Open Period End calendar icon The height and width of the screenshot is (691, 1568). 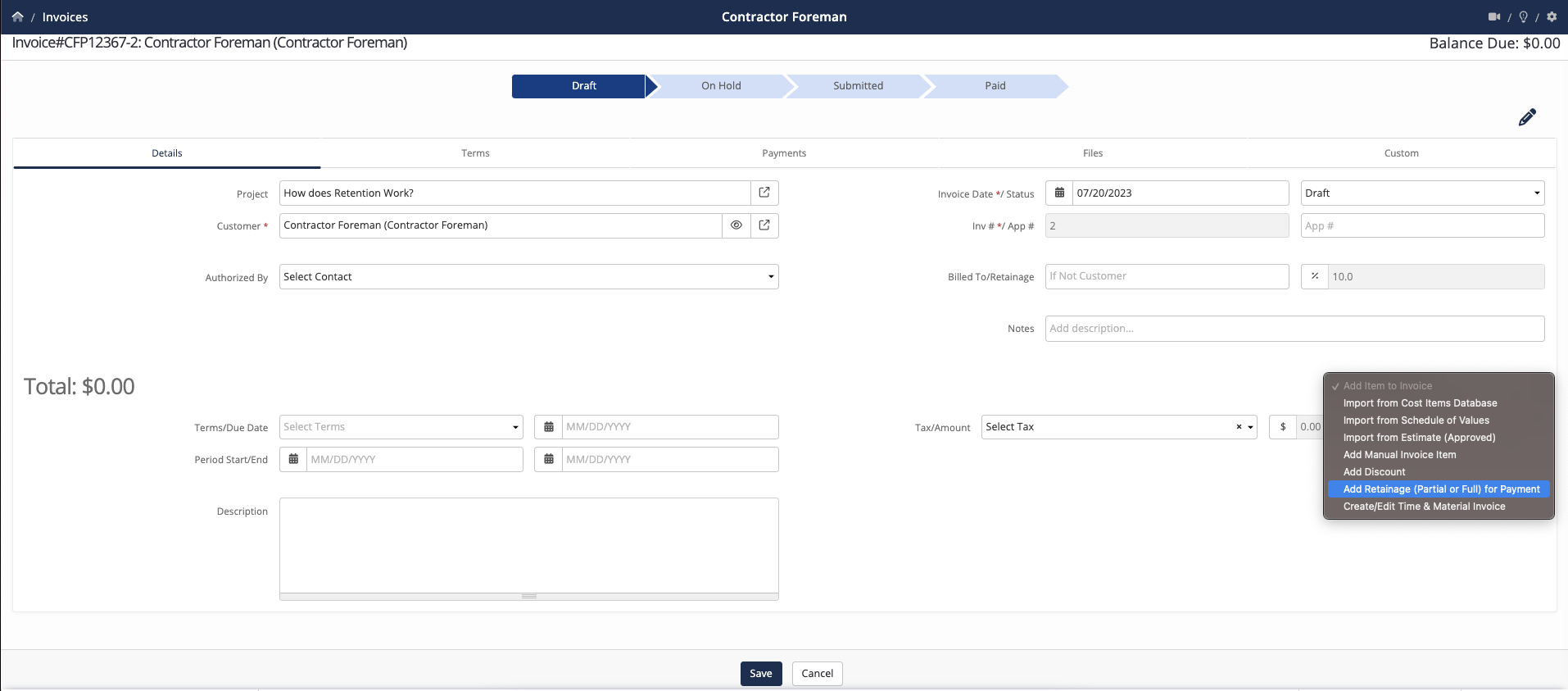pos(549,459)
